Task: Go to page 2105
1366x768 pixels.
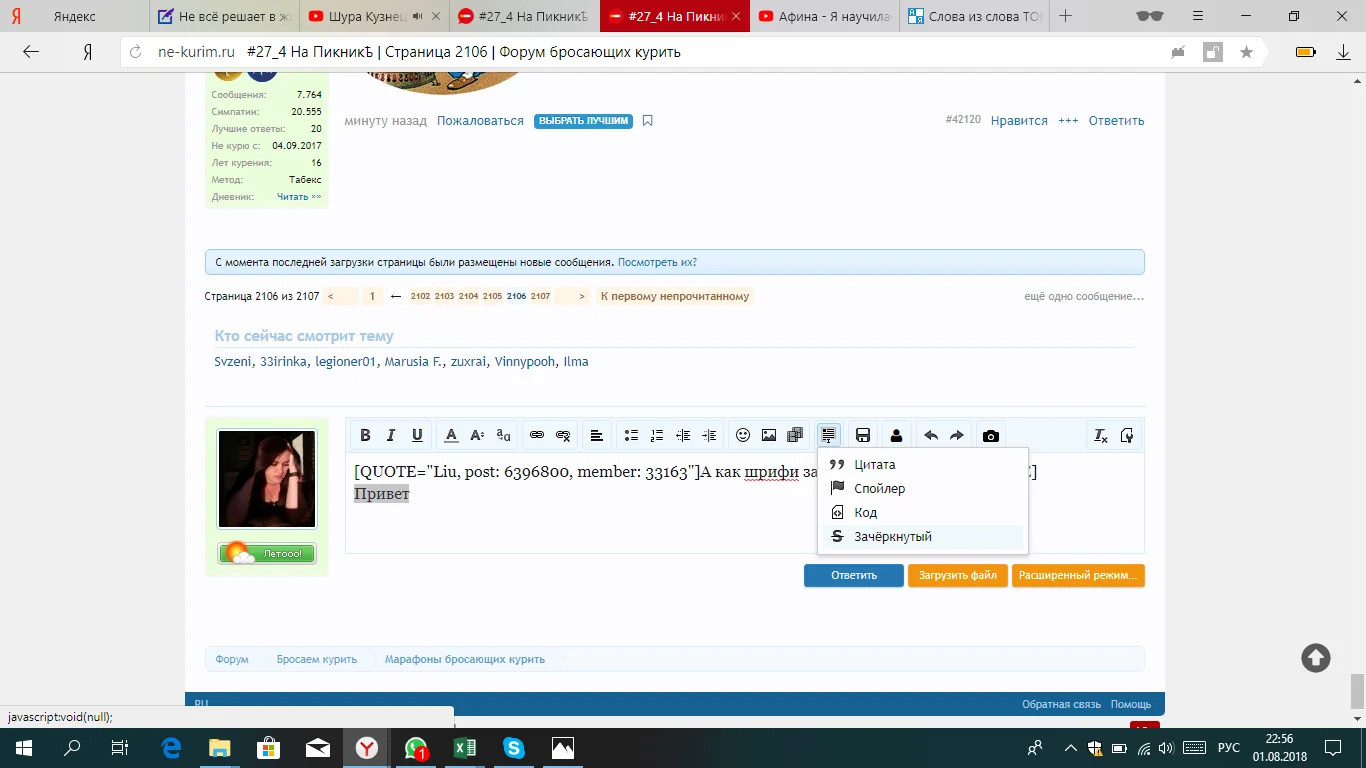Action: (492, 296)
